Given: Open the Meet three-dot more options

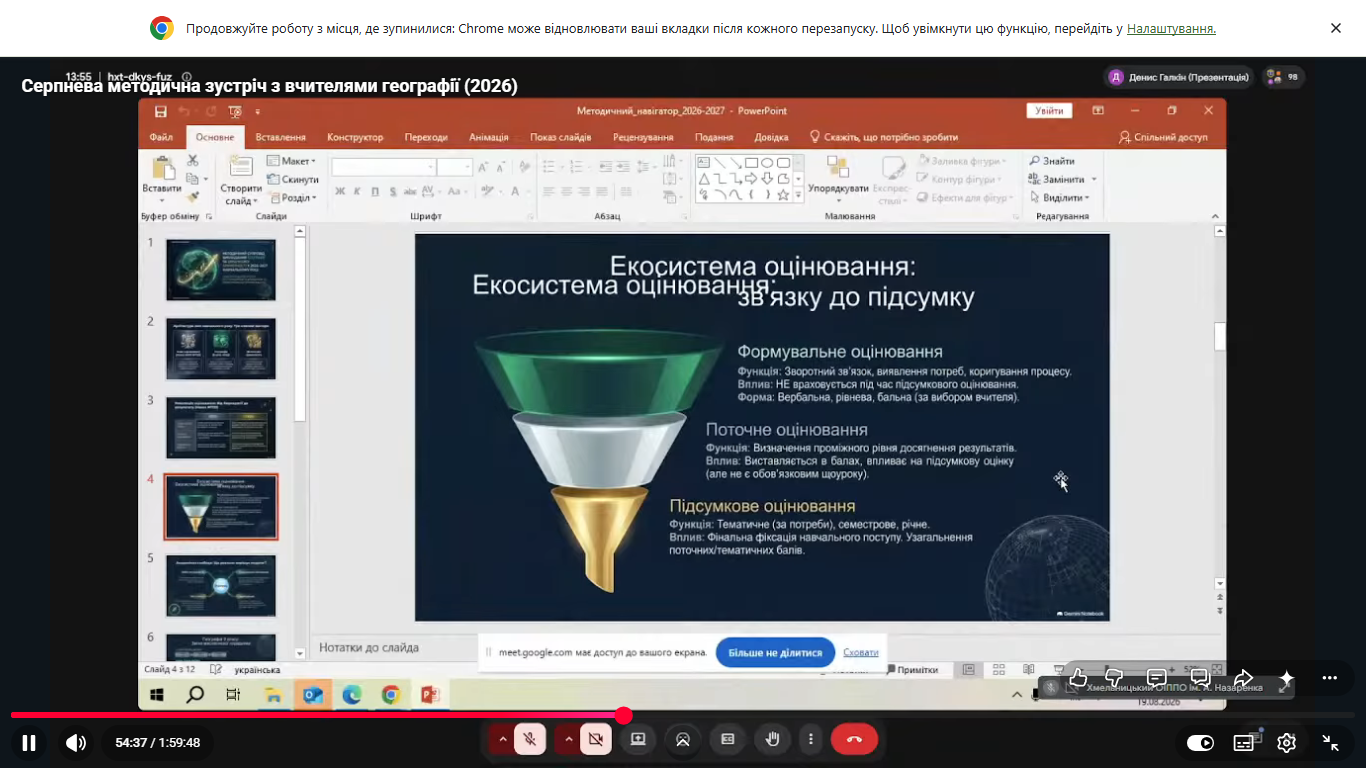Looking at the screenshot, I should pos(811,740).
